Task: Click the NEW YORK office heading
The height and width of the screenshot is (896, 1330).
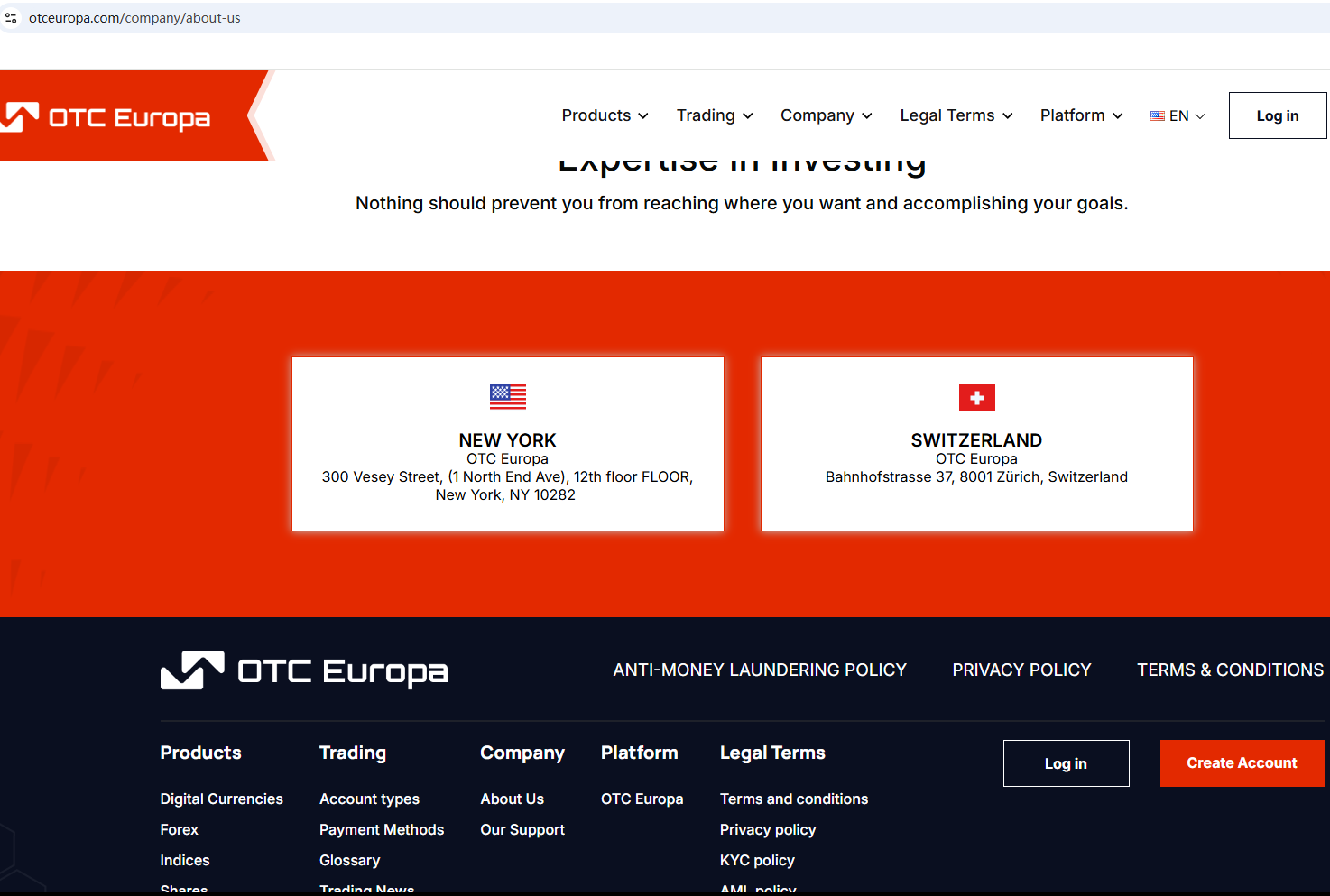Action: pyautogui.click(x=507, y=440)
